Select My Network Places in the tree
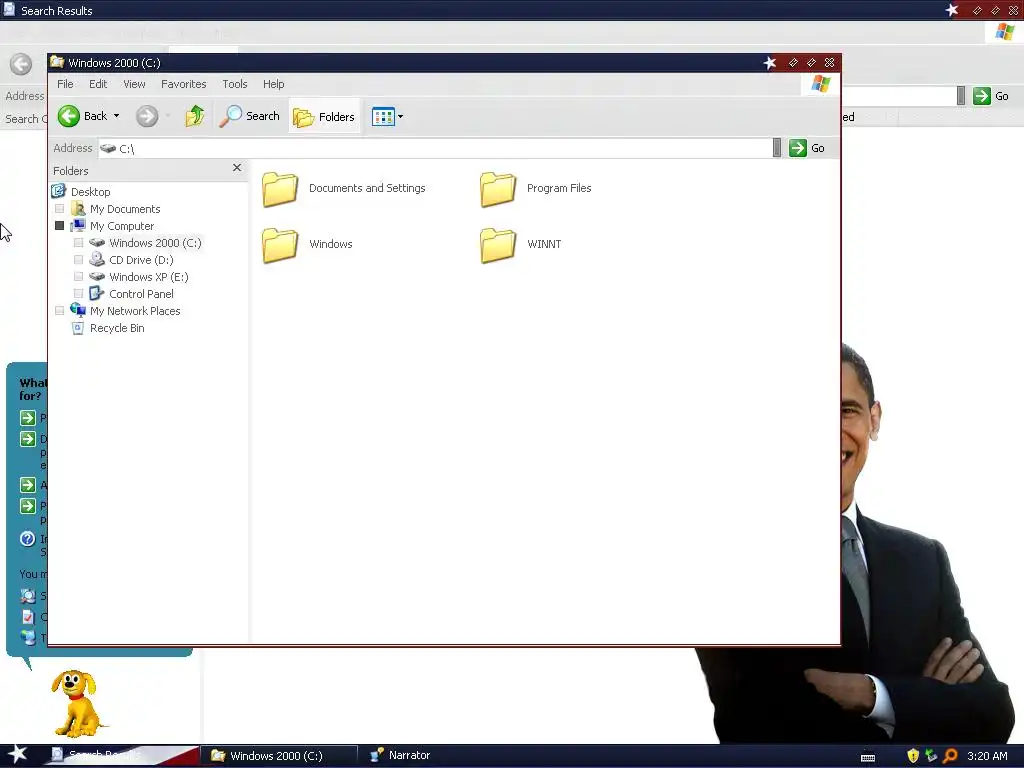The height and width of the screenshot is (768, 1024). [x=135, y=311]
